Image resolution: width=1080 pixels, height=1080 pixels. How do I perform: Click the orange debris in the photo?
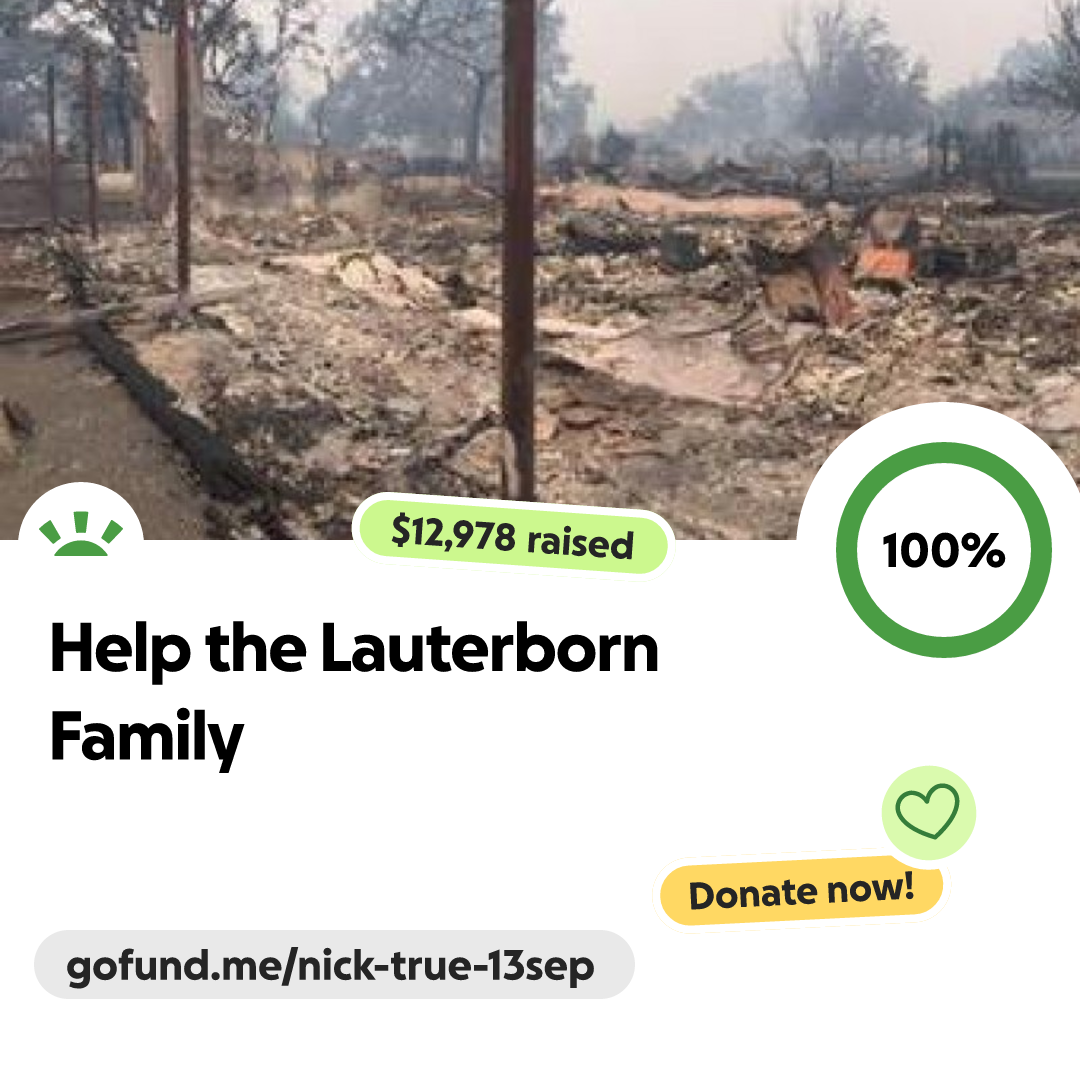(885, 262)
